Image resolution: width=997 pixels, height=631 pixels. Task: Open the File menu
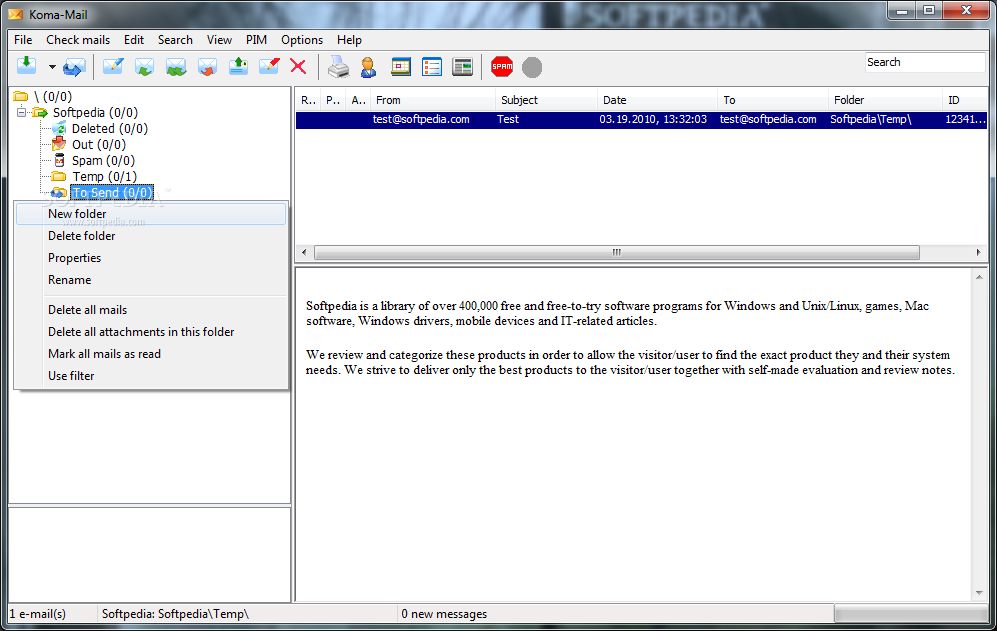pyautogui.click(x=23, y=39)
